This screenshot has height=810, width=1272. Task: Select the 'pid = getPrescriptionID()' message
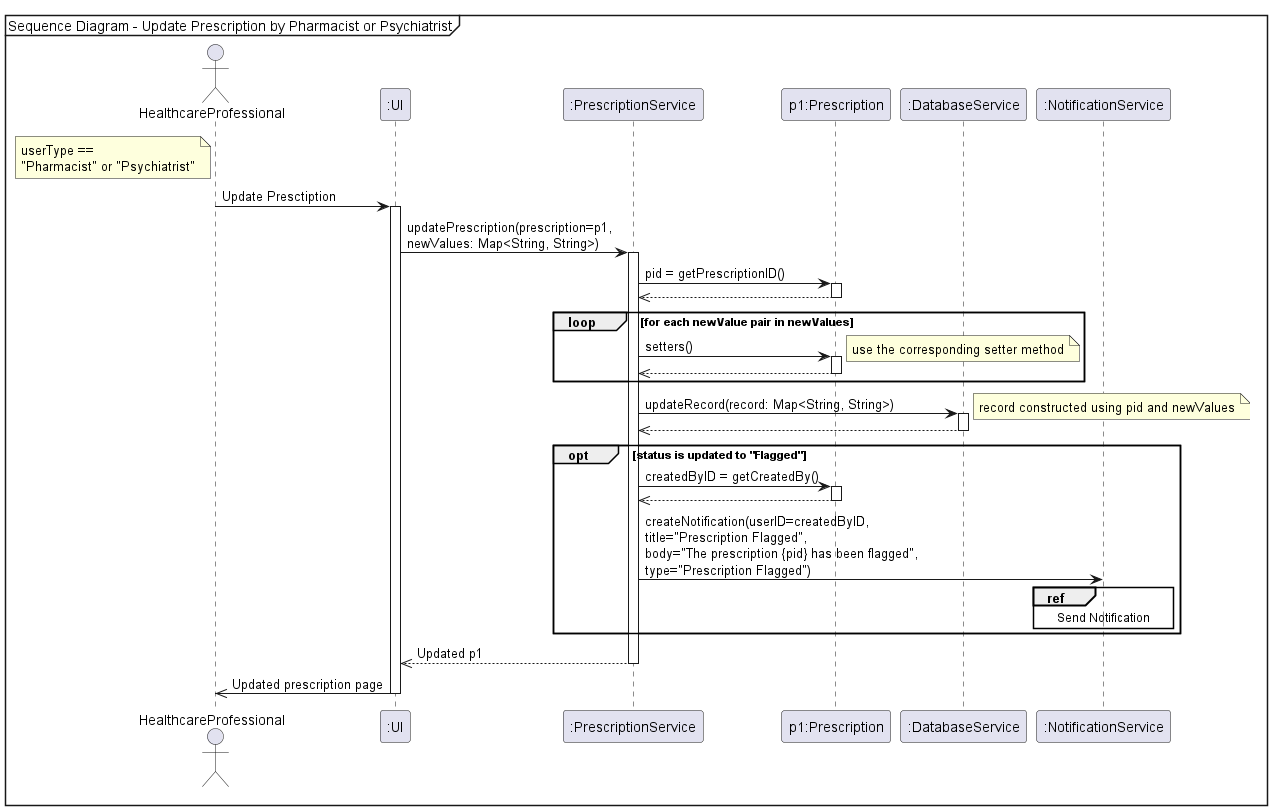pyautogui.click(x=715, y=273)
